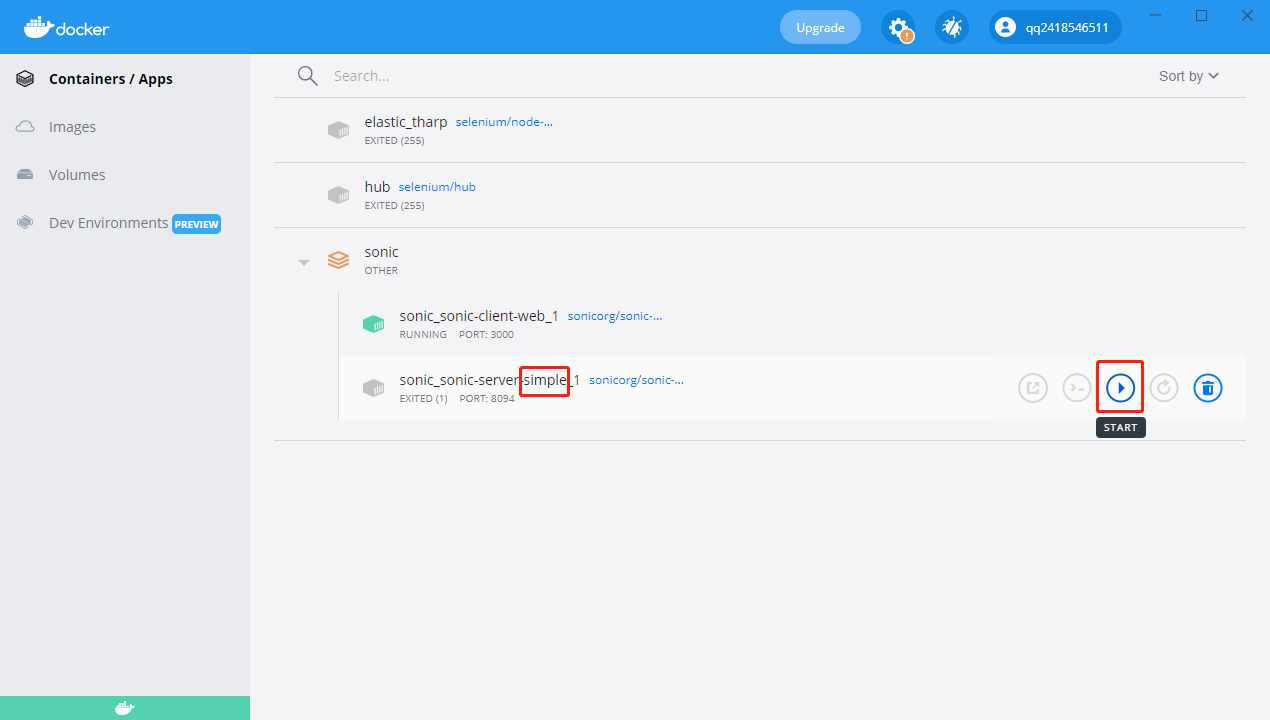This screenshot has height=720, width=1270.
Task: Open sonicorg link of sonic-server-simple_1
Action: coord(636,380)
